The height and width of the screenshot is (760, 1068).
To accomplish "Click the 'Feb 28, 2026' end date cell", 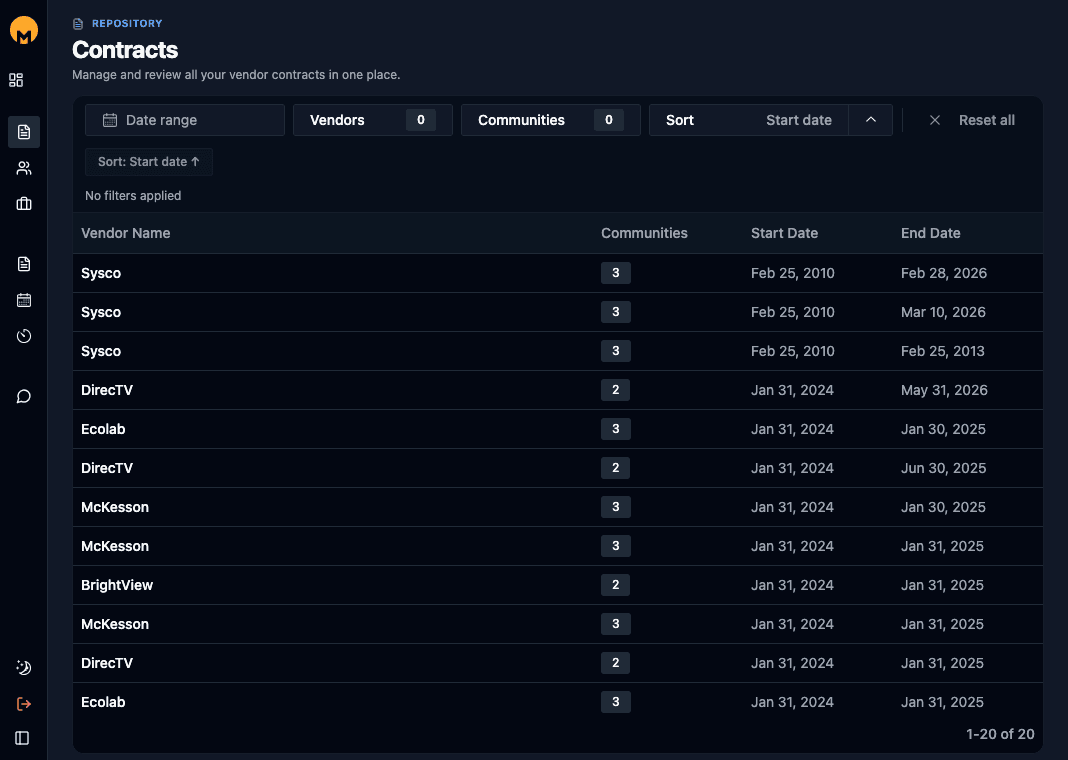I will pos(943,273).
